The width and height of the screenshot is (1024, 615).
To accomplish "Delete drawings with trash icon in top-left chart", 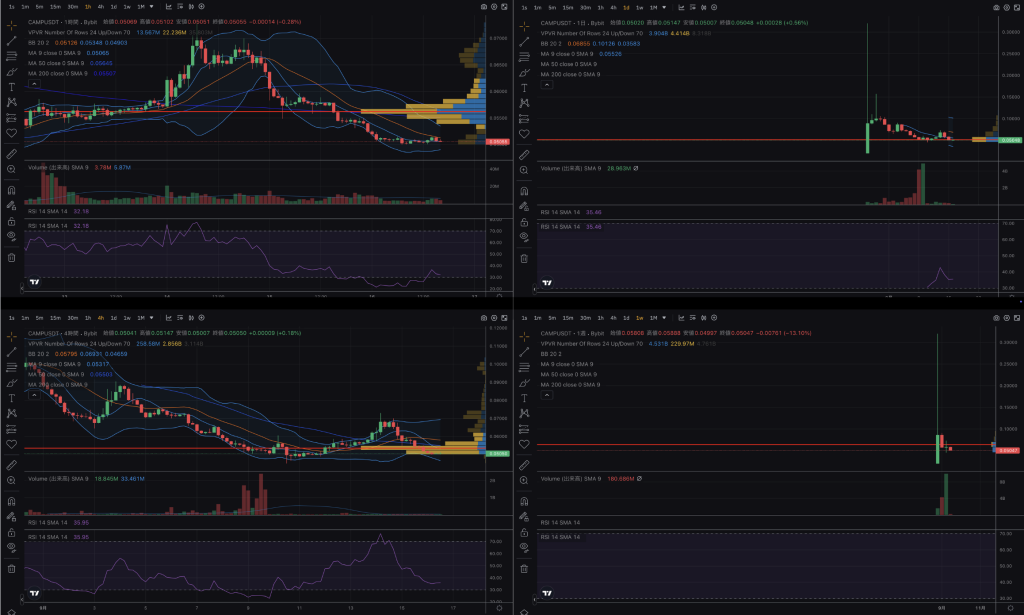I will pyautogui.click(x=11, y=258).
